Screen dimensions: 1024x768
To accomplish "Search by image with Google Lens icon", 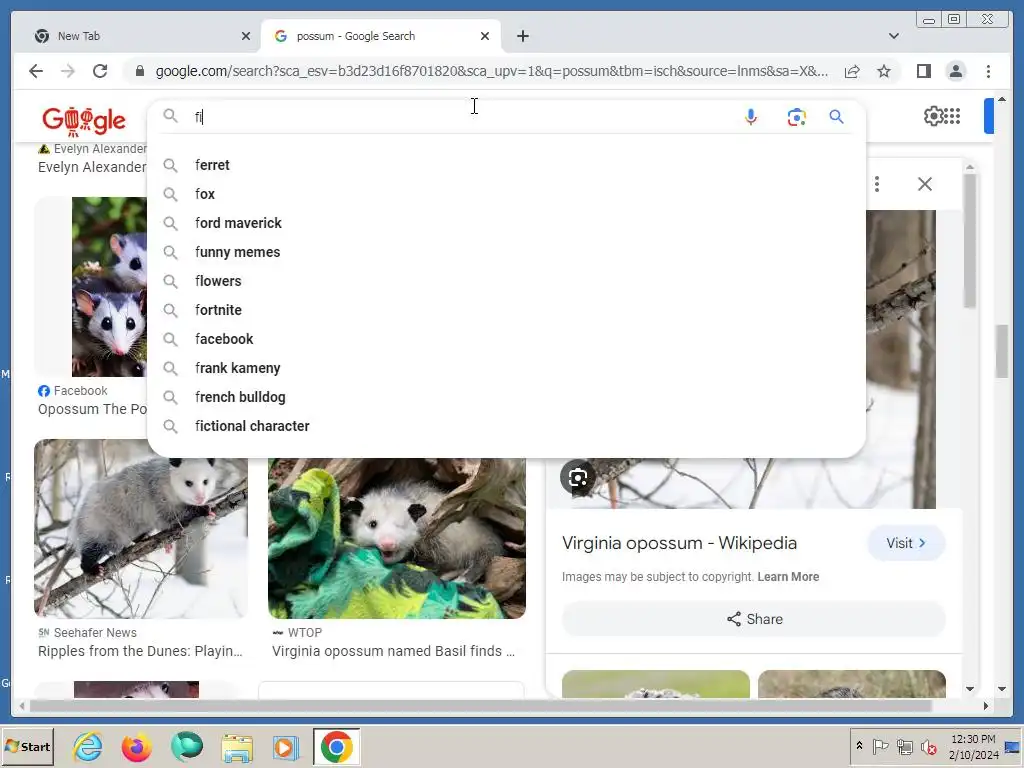I will 796,117.
